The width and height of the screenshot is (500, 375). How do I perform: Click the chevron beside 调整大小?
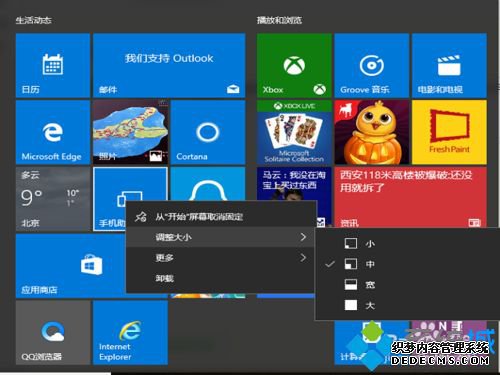tap(303, 237)
